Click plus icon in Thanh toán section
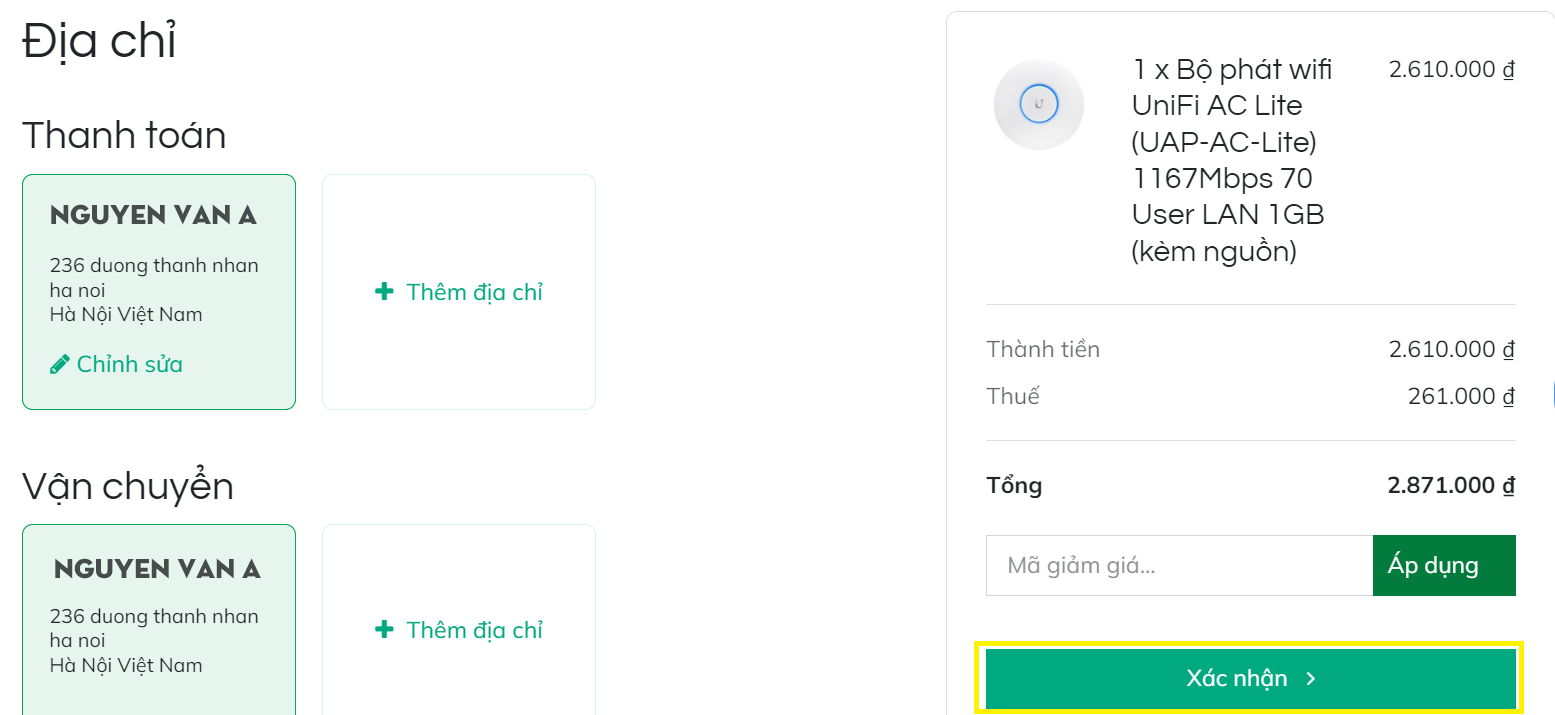Viewport: 1555px width, 715px height. pos(384,292)
